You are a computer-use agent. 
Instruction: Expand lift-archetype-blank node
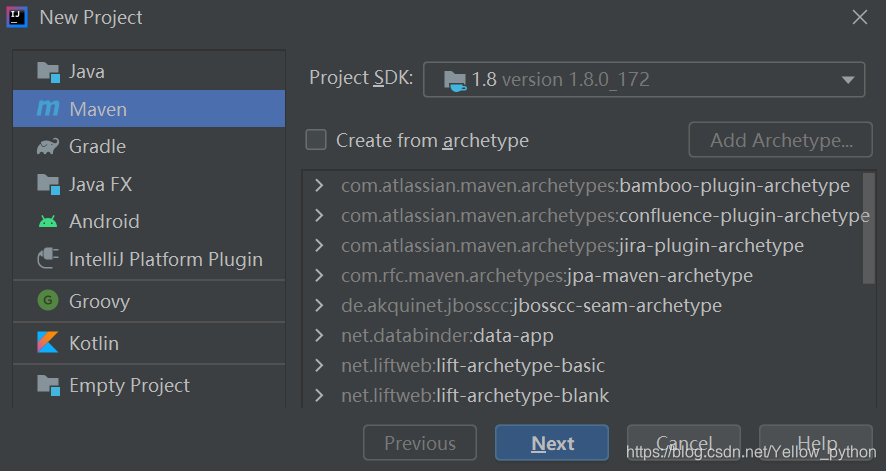(x=319, y=395)
